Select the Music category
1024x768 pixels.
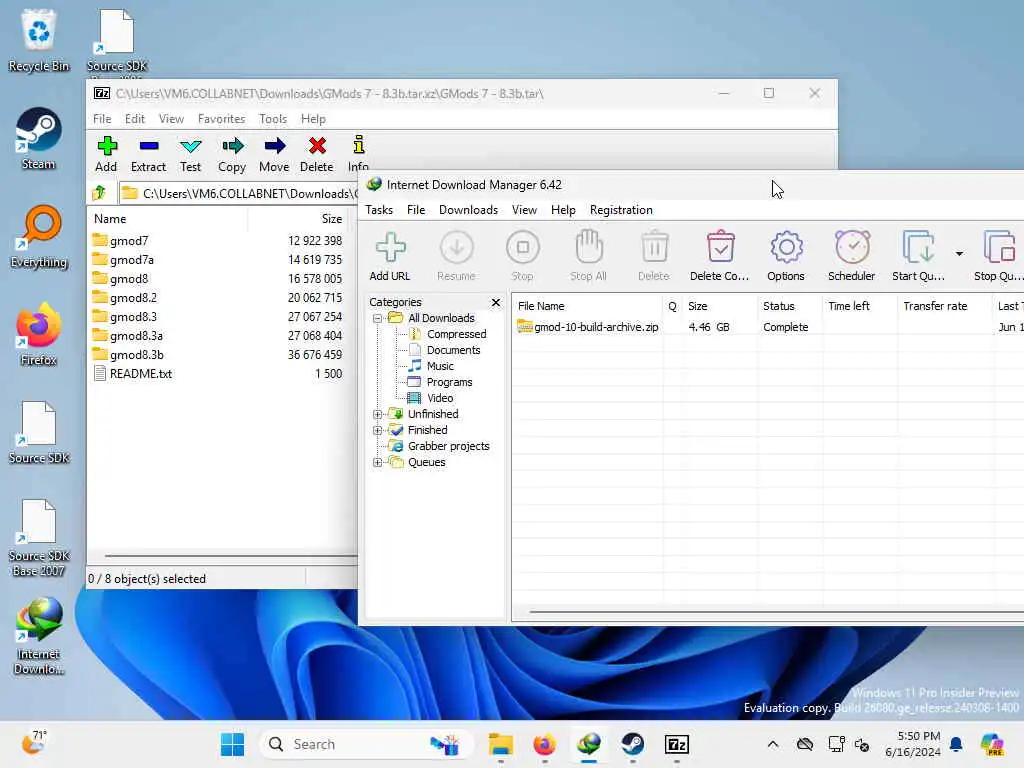coord(440,366)
